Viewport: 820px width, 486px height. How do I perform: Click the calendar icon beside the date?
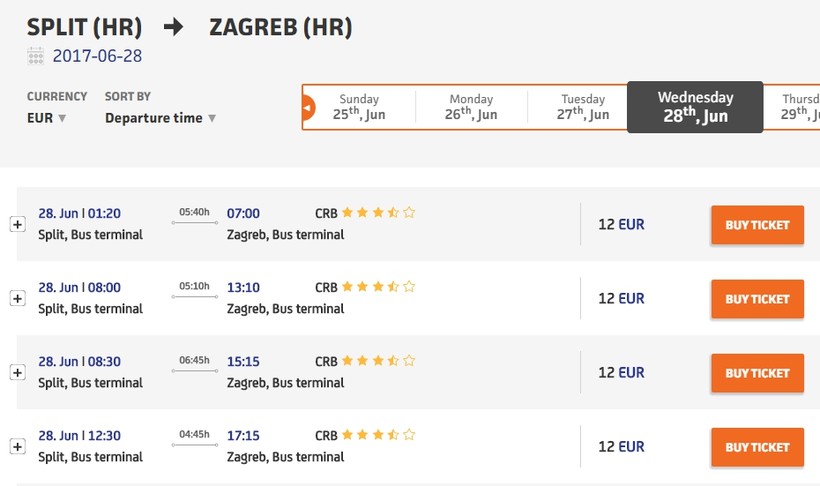[x=36, y=56]
